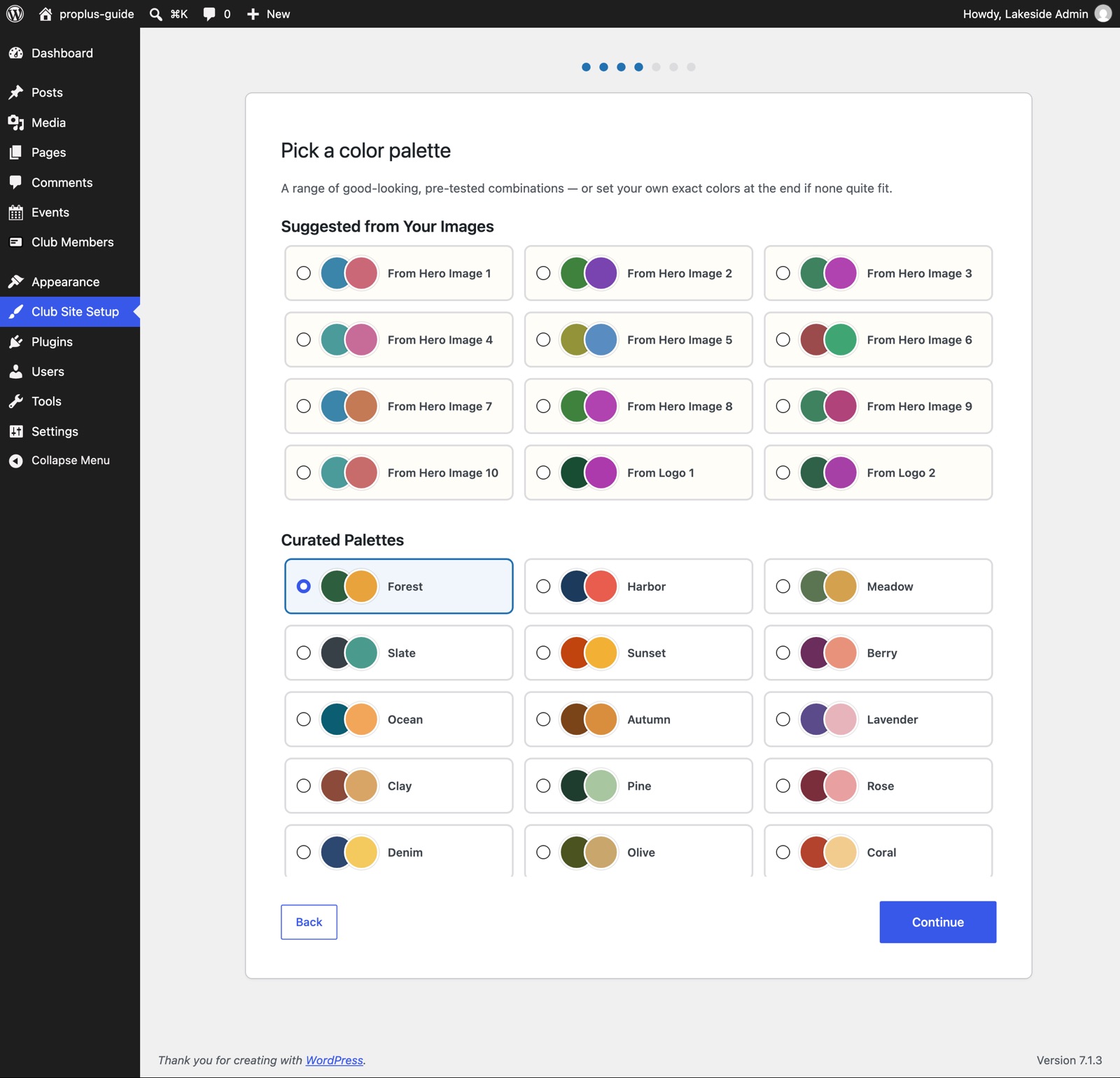Click the Media icon in the sidebar
Screen dimensions: 1120x1078
point(16,122)
